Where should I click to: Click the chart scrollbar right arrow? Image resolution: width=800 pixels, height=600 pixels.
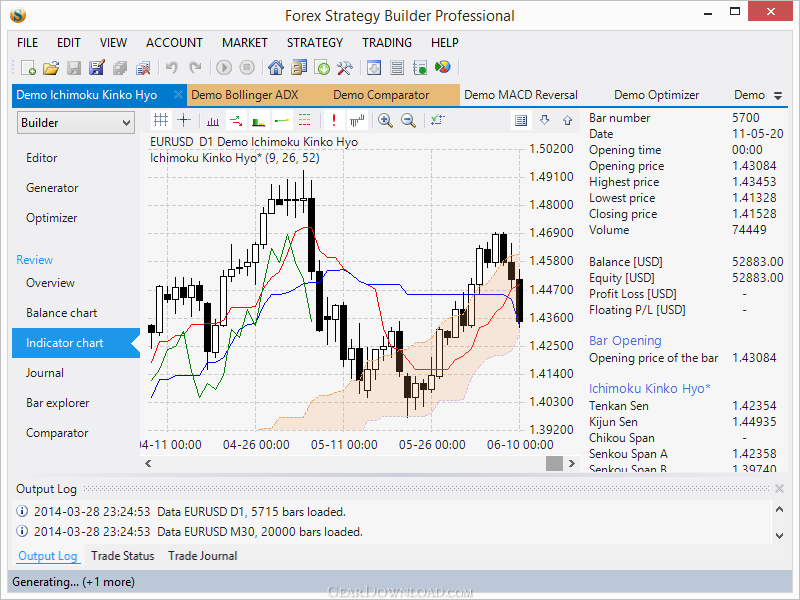(x=572, y=464)
